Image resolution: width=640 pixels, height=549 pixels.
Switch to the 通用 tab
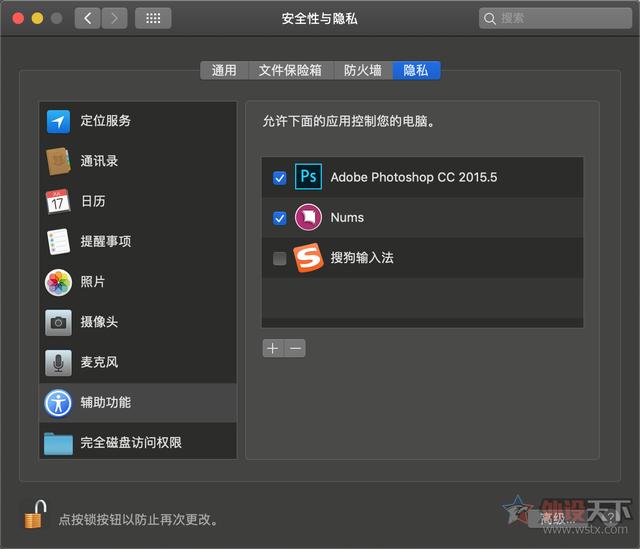[x=224, y=70]
